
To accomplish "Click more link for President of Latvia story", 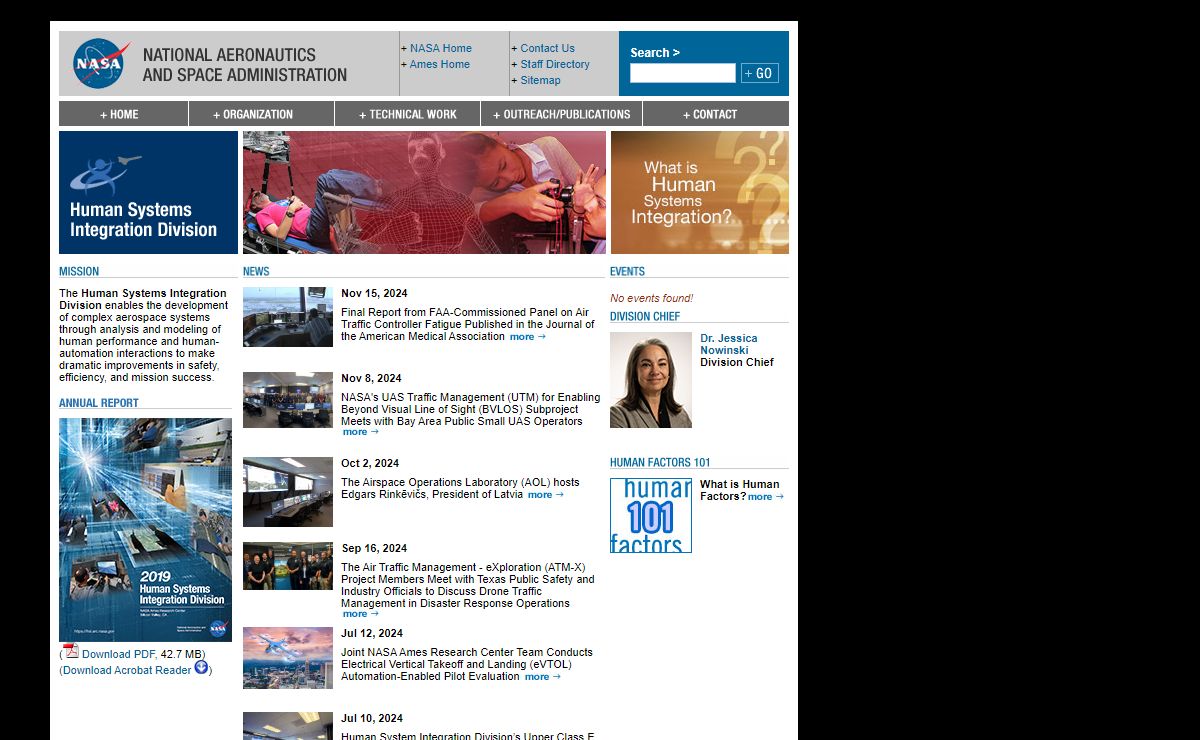I will (x=545, y=495).
